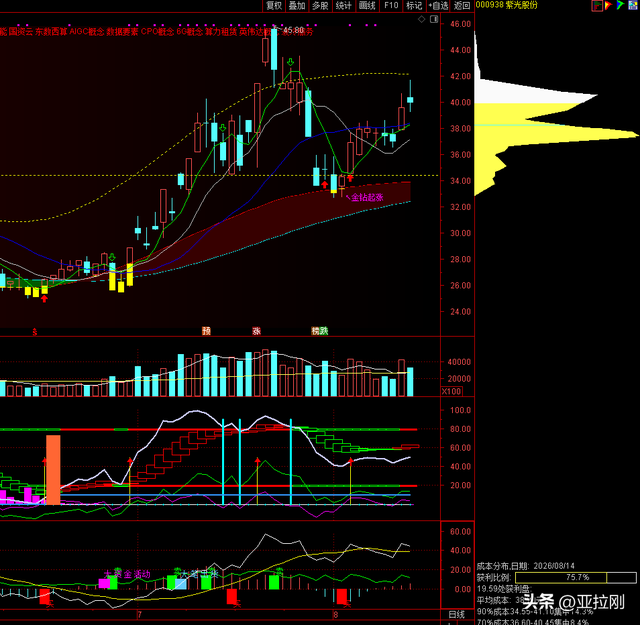The width and height of the screenshot is (640, 625).
Task: Open the F10 company info
Action: pyautogui.click(x=391, y=5)
